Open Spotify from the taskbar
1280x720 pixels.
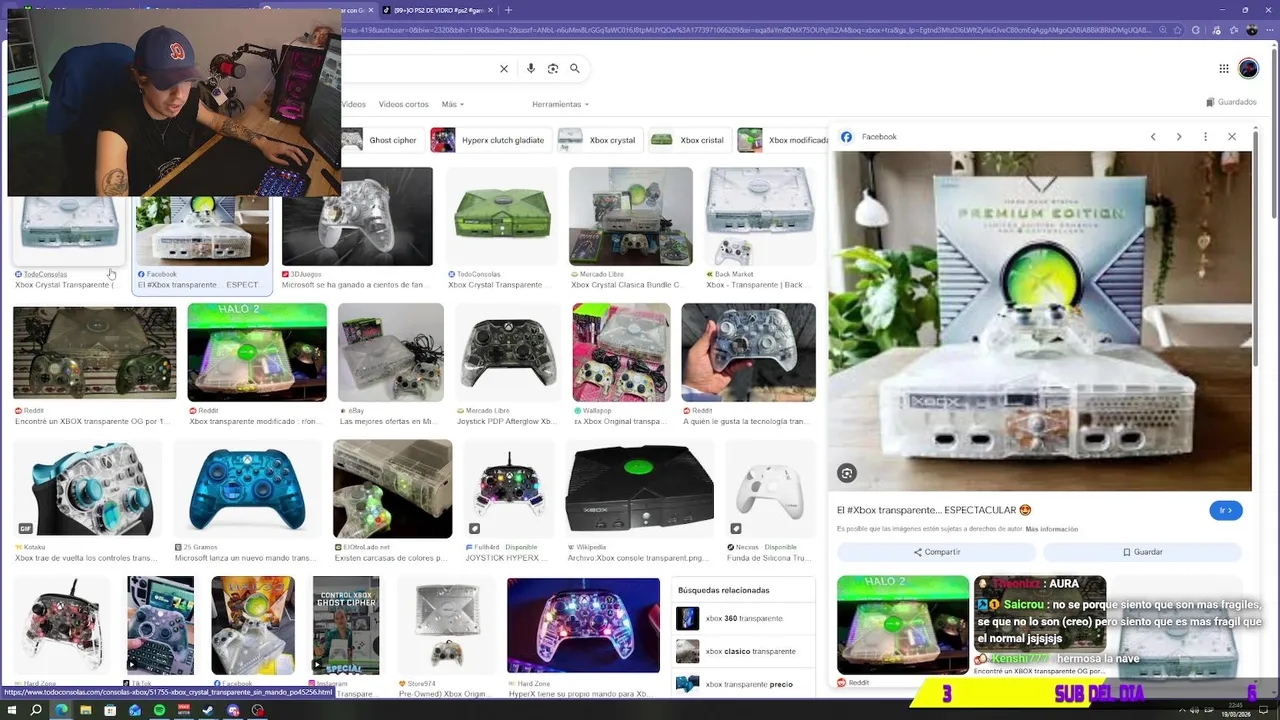[x=159, y=710]
